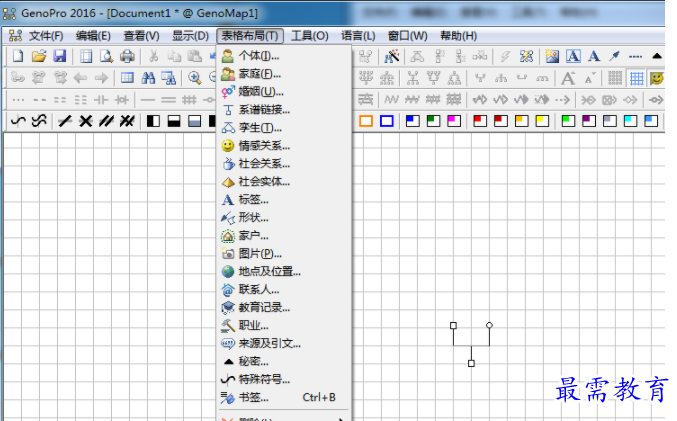Viewport: 677px width, 421px height.
Task: Pick the blue outlined square swatch
Action: point(386,121)
